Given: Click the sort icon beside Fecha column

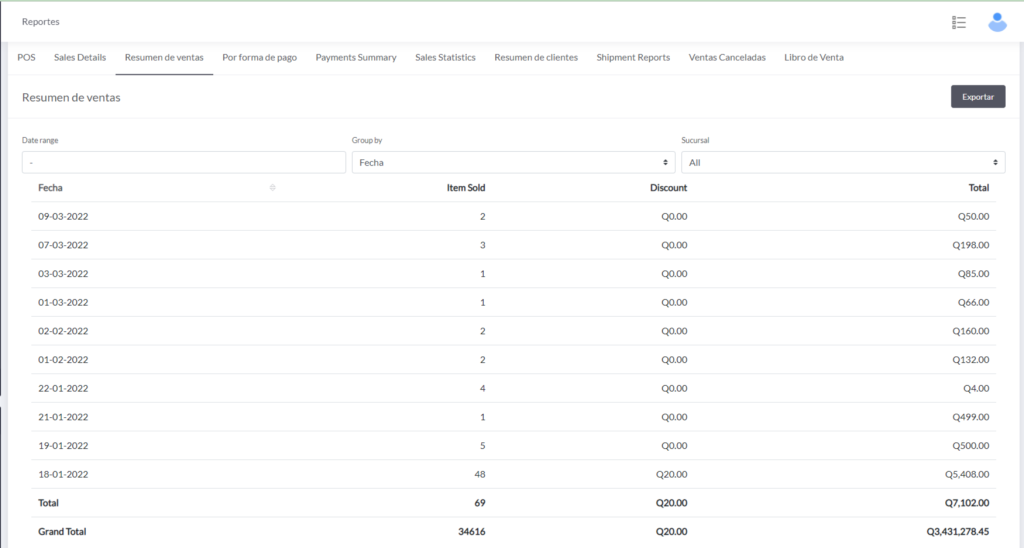Looking at the screenshot, I should [x=273, y=188].
